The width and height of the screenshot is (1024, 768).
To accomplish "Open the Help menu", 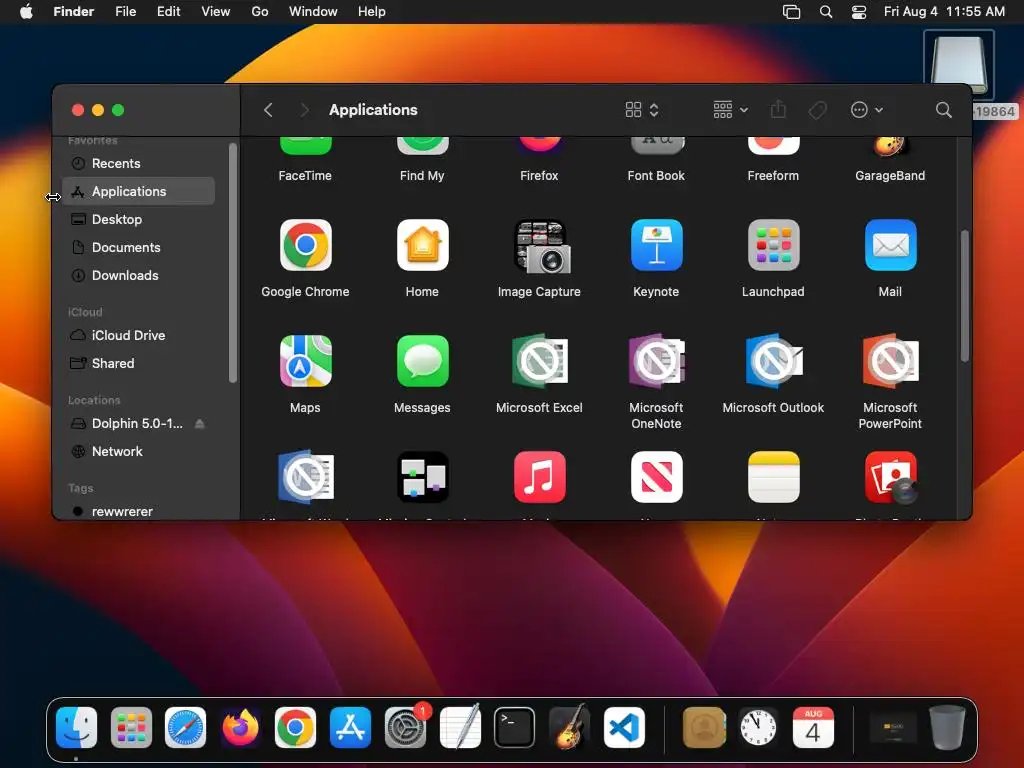I will [372, 12].
